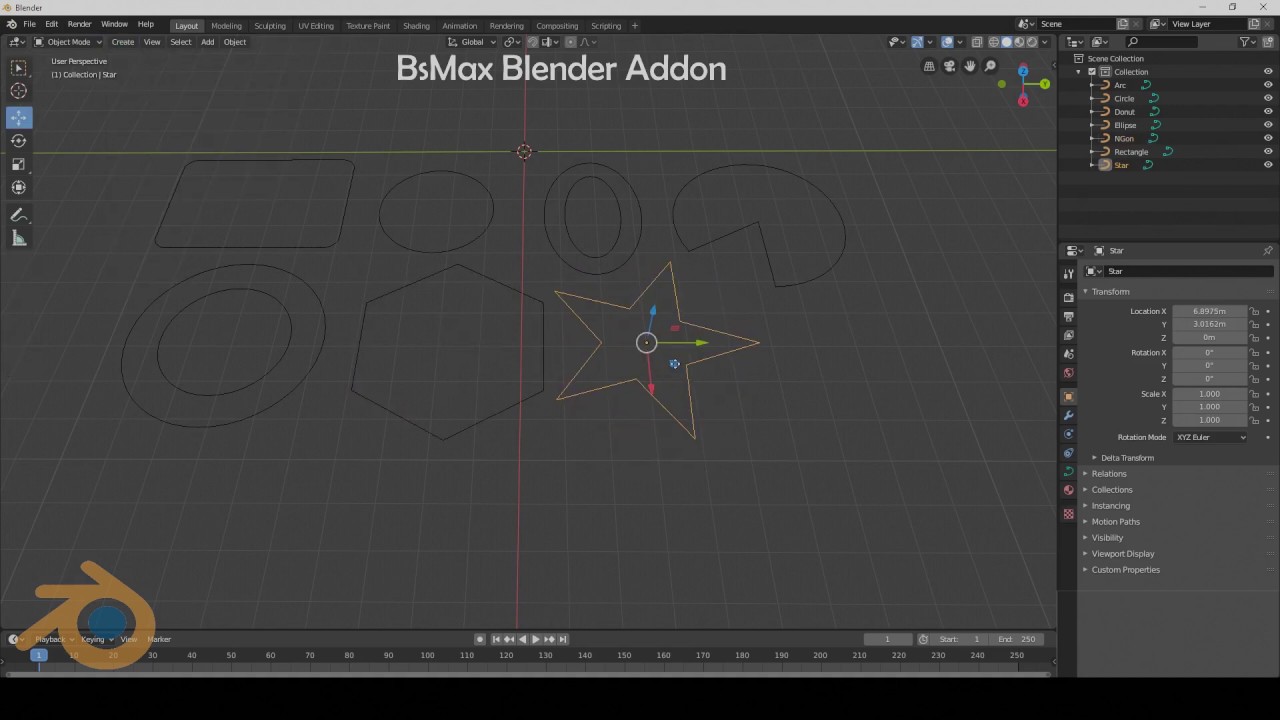The height and width of the screenshot is (720, 1280).
Task: Activate the Transform tool
Action: coord(18,188)
